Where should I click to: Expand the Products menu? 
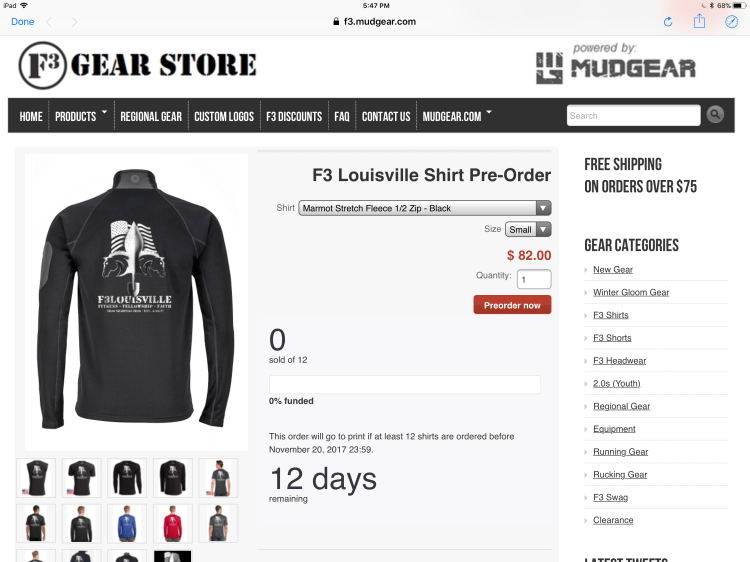coord(80,116)
